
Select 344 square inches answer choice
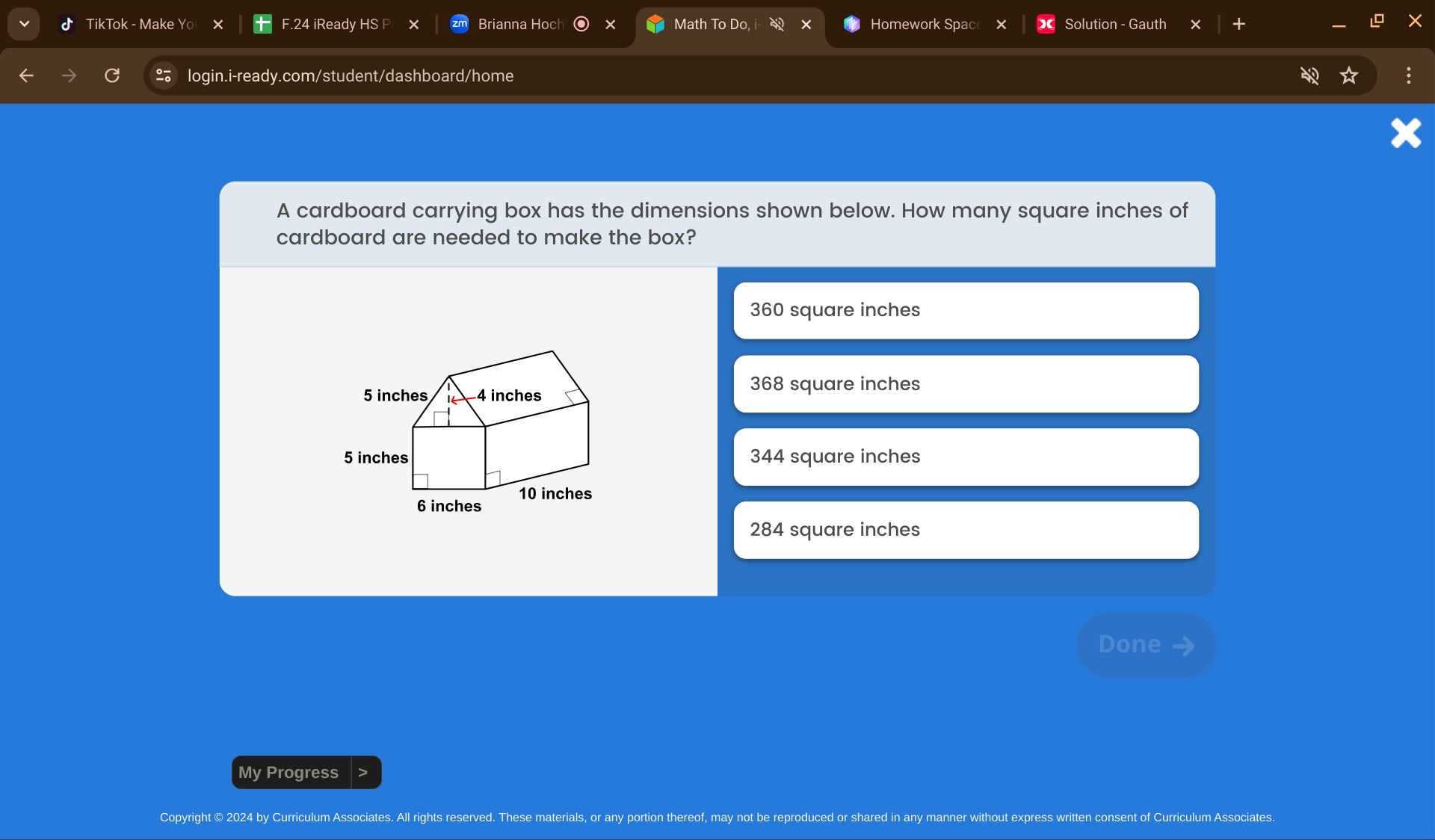point(965,456)
